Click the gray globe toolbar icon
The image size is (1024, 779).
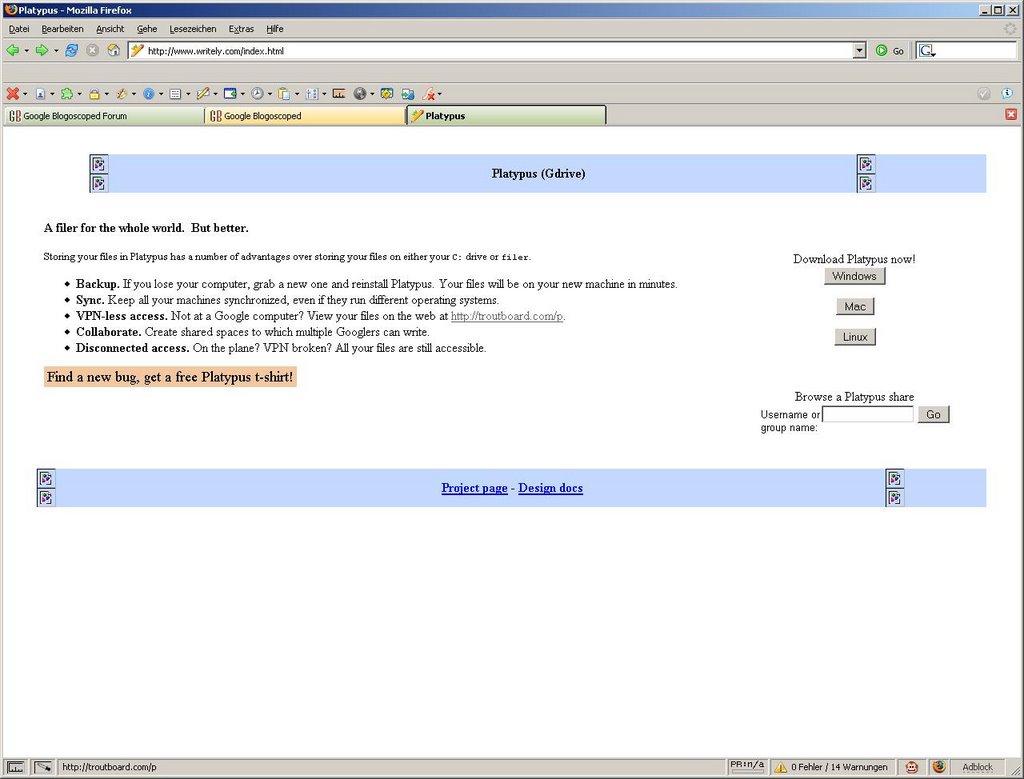360,94
